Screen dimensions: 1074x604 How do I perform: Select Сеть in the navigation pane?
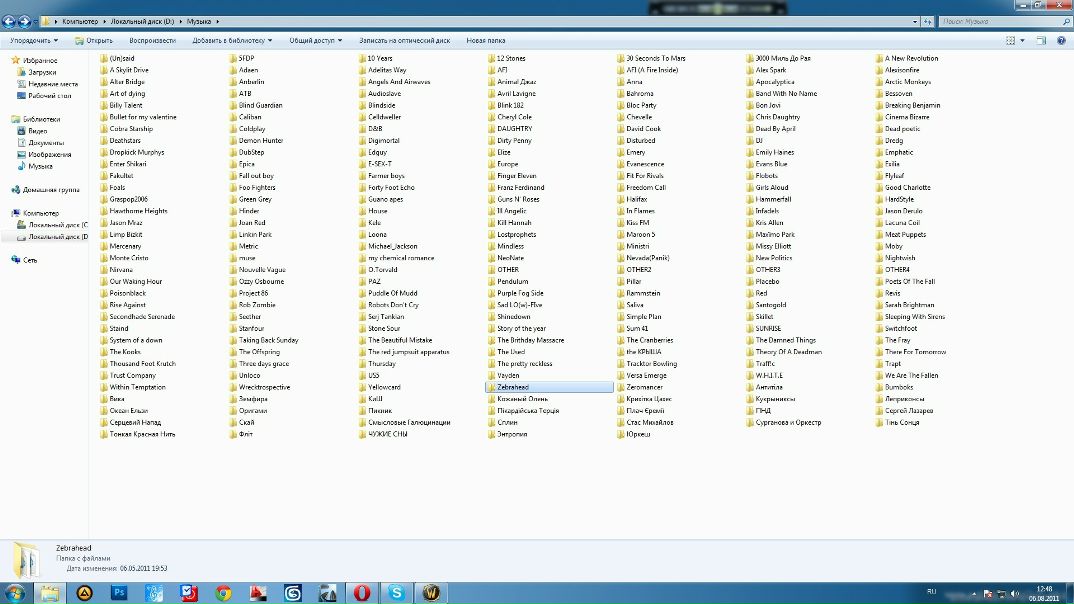(24, 260)
